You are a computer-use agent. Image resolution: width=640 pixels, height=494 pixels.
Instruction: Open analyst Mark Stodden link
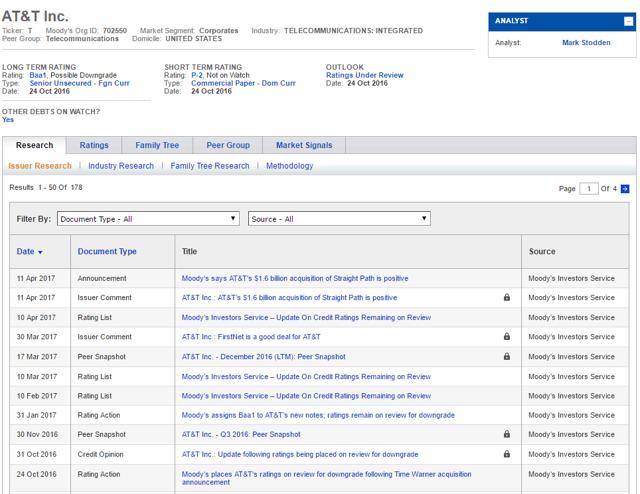(x=586, y=42)
